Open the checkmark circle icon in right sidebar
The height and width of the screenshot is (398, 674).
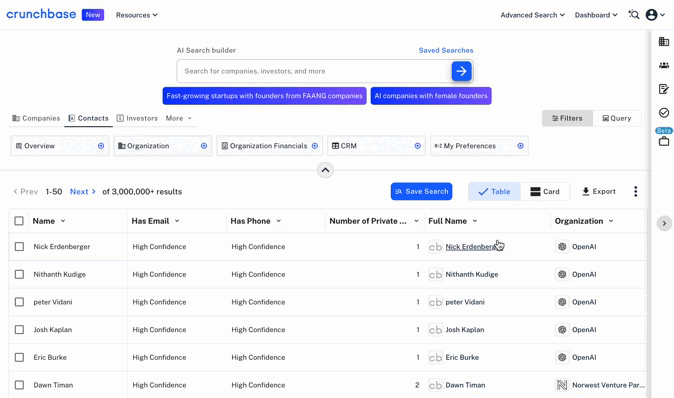pos(664,113)
